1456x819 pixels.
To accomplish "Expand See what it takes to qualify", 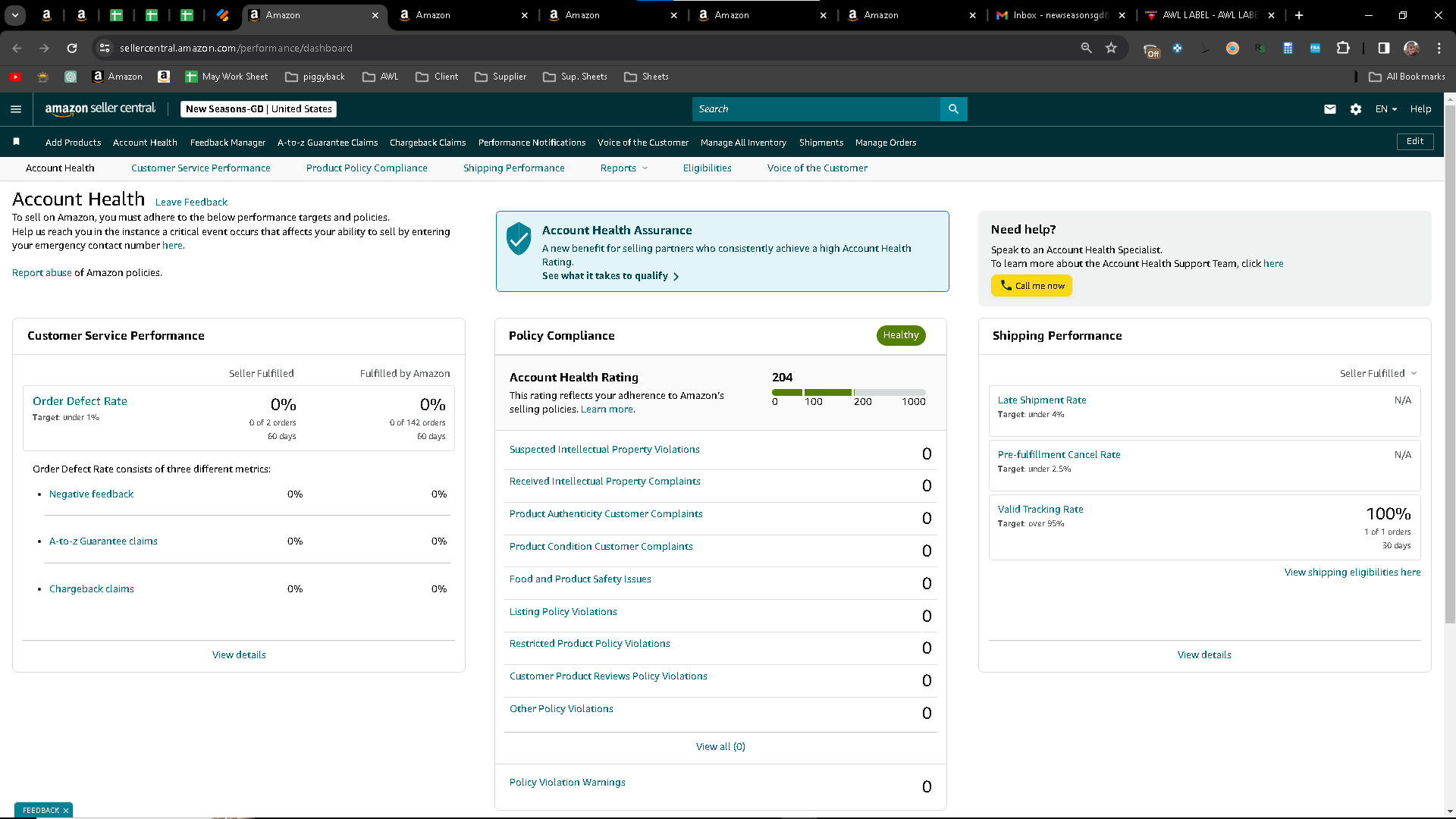I will pyautogui.click(x=610, y=276).
